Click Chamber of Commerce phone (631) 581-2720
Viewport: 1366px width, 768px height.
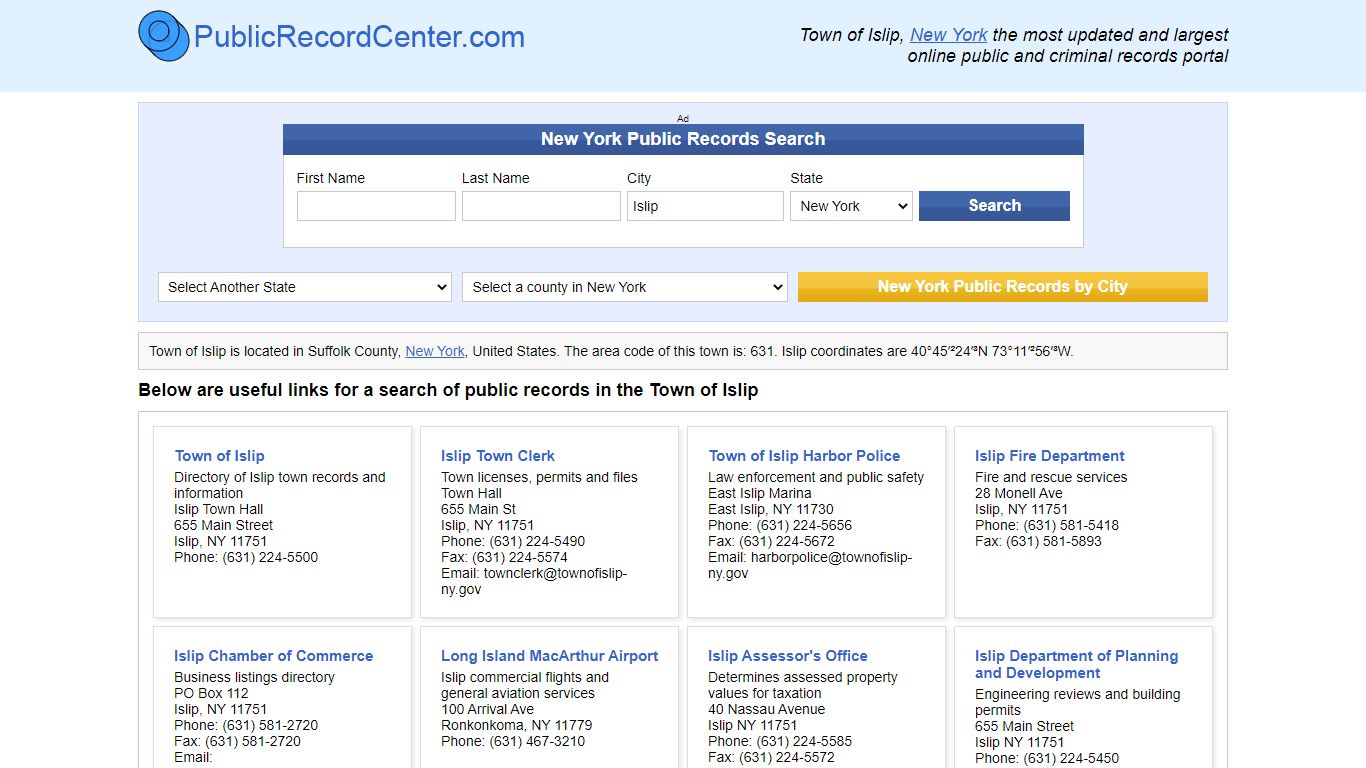point(270,725)
